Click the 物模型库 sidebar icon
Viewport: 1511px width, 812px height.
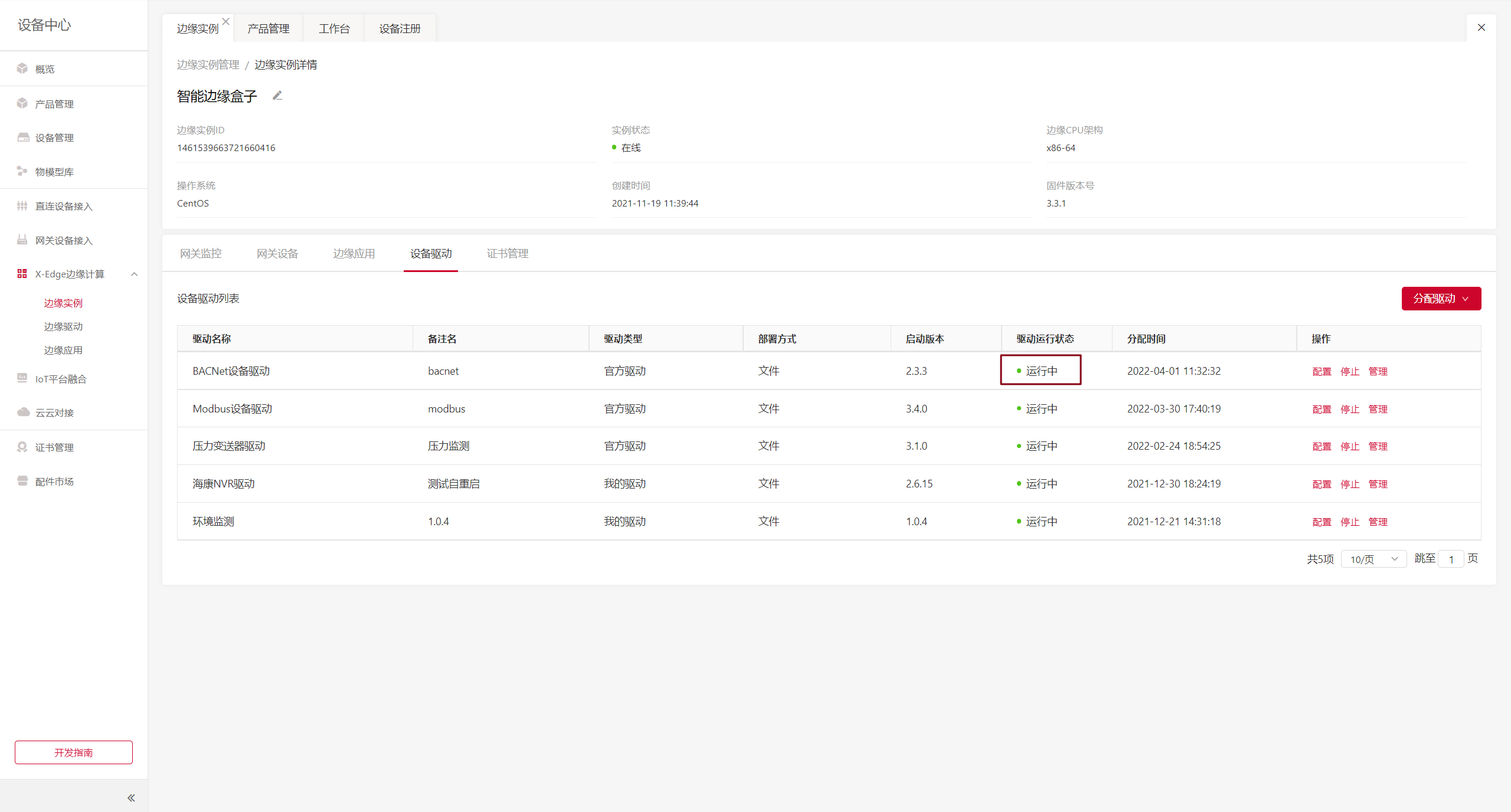(22, 171)
